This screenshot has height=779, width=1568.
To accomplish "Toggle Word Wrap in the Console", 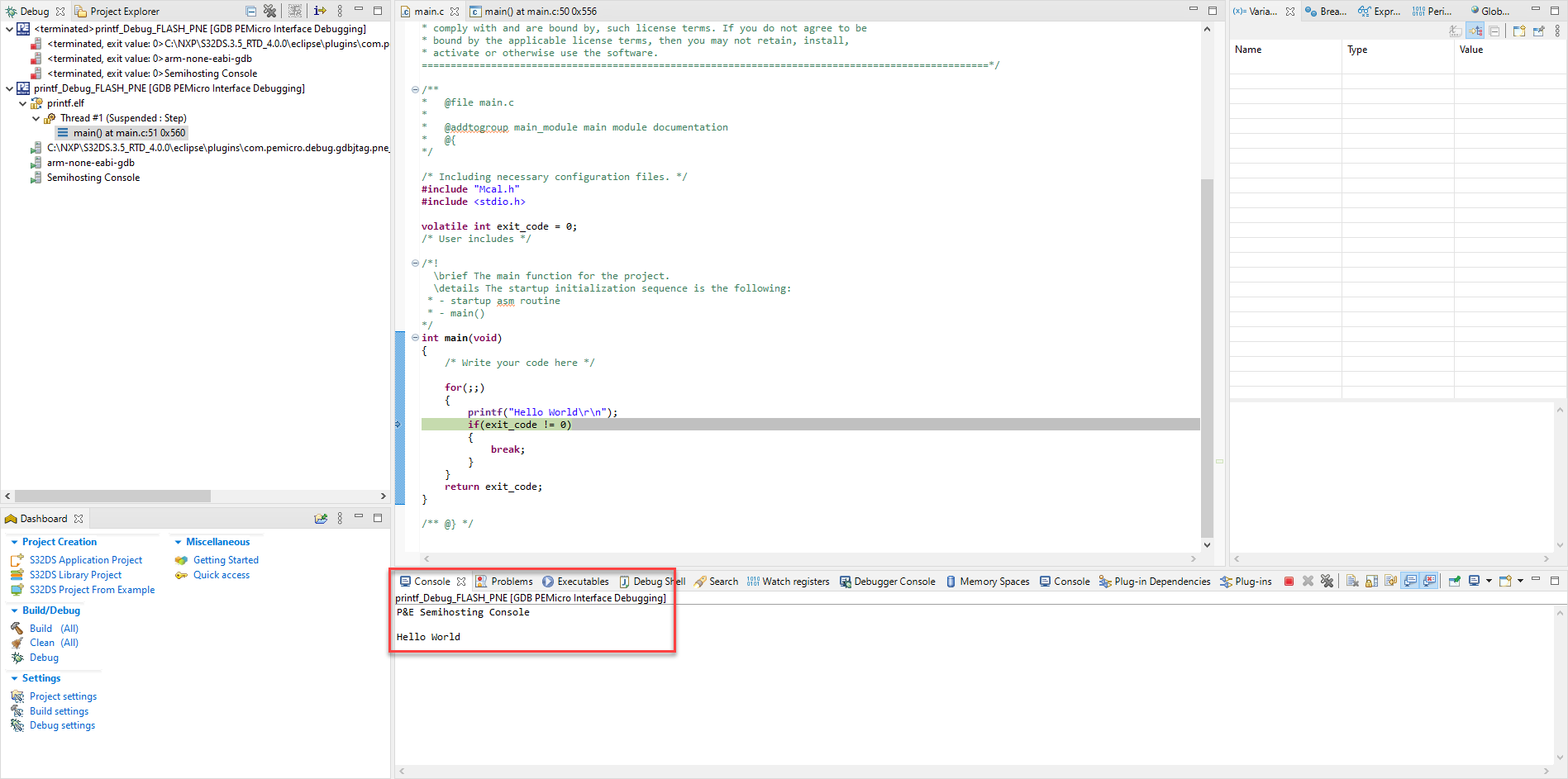I will (1390, 582).
